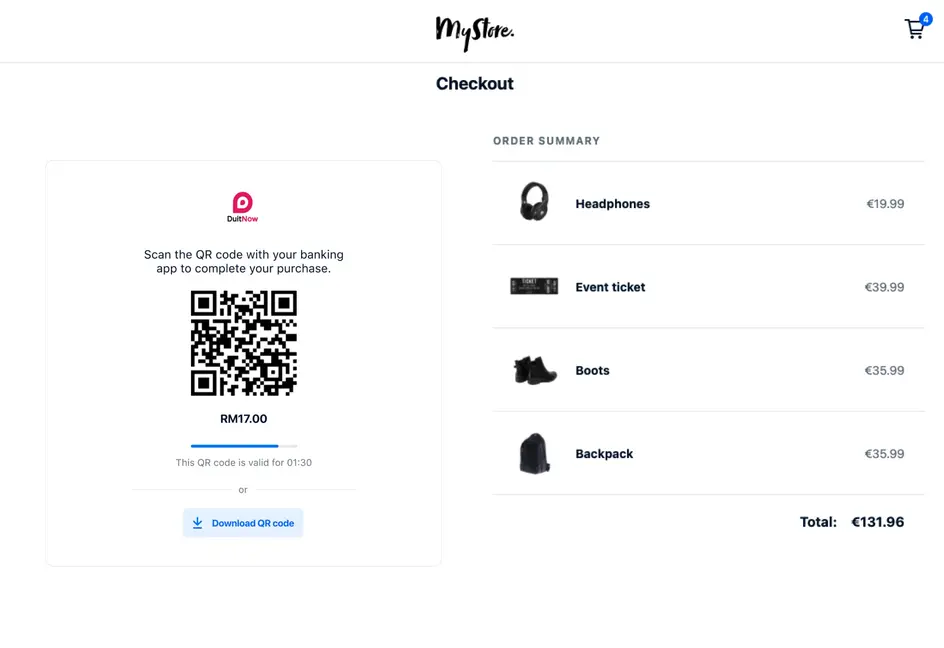Select the Backpack item name
Screen dimensions: 944x648
click(604, 453)
